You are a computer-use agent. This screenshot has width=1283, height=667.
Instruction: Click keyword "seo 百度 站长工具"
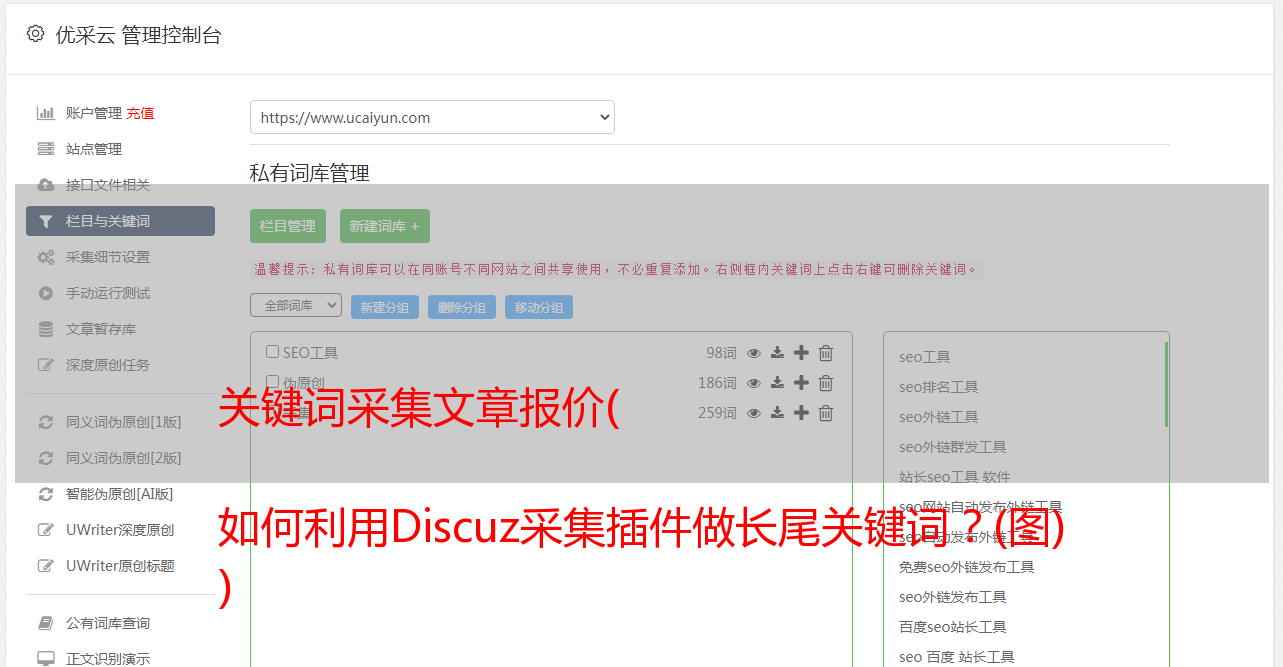click(957, 657)
